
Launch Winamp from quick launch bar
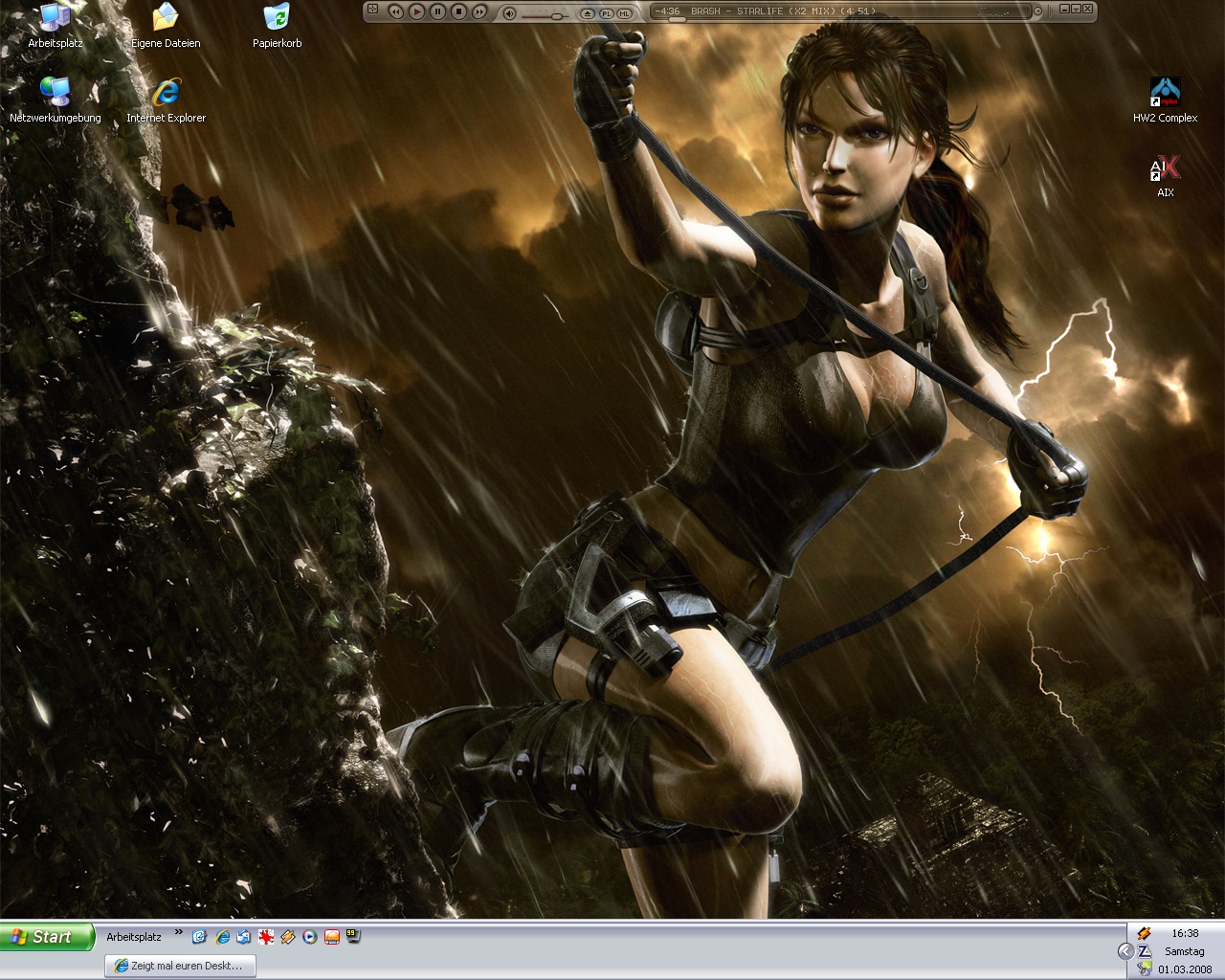click(x=288, y=937)
